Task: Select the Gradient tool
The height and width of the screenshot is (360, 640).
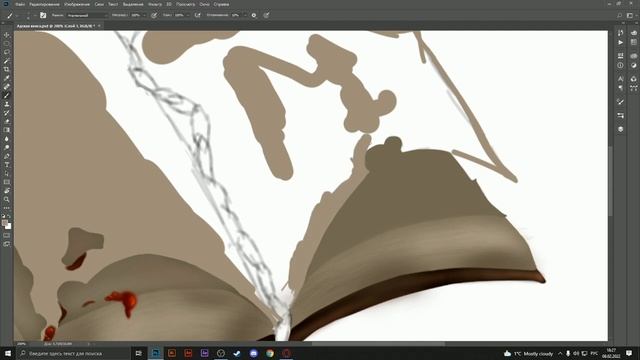Action: pos(7,130)
